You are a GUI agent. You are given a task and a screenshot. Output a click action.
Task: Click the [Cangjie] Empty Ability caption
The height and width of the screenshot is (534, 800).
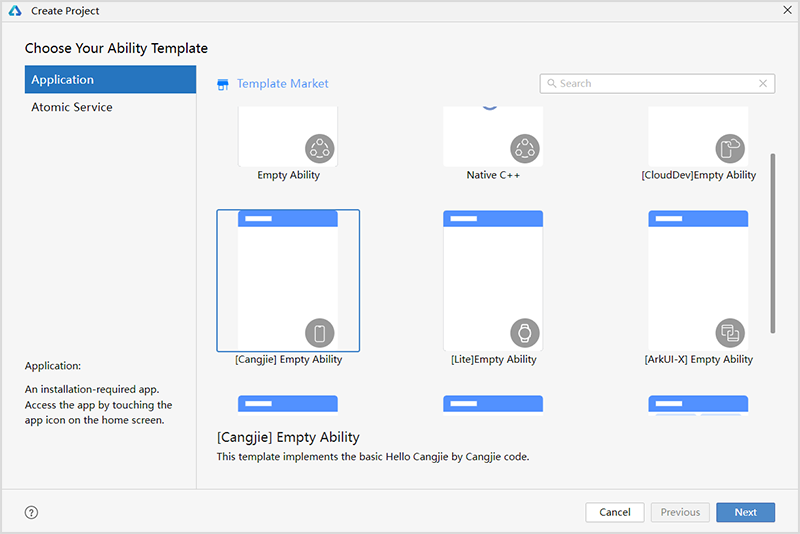(288, 360)
